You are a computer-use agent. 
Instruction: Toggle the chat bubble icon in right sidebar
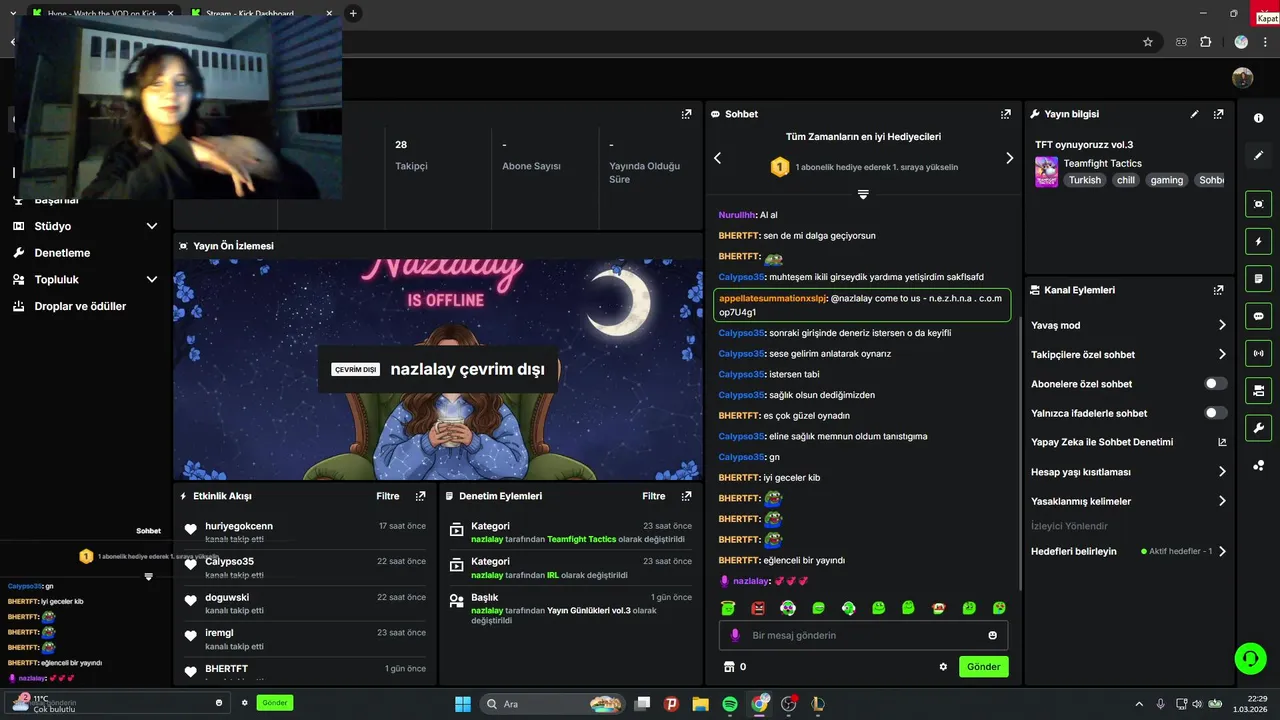point(1258,316)
